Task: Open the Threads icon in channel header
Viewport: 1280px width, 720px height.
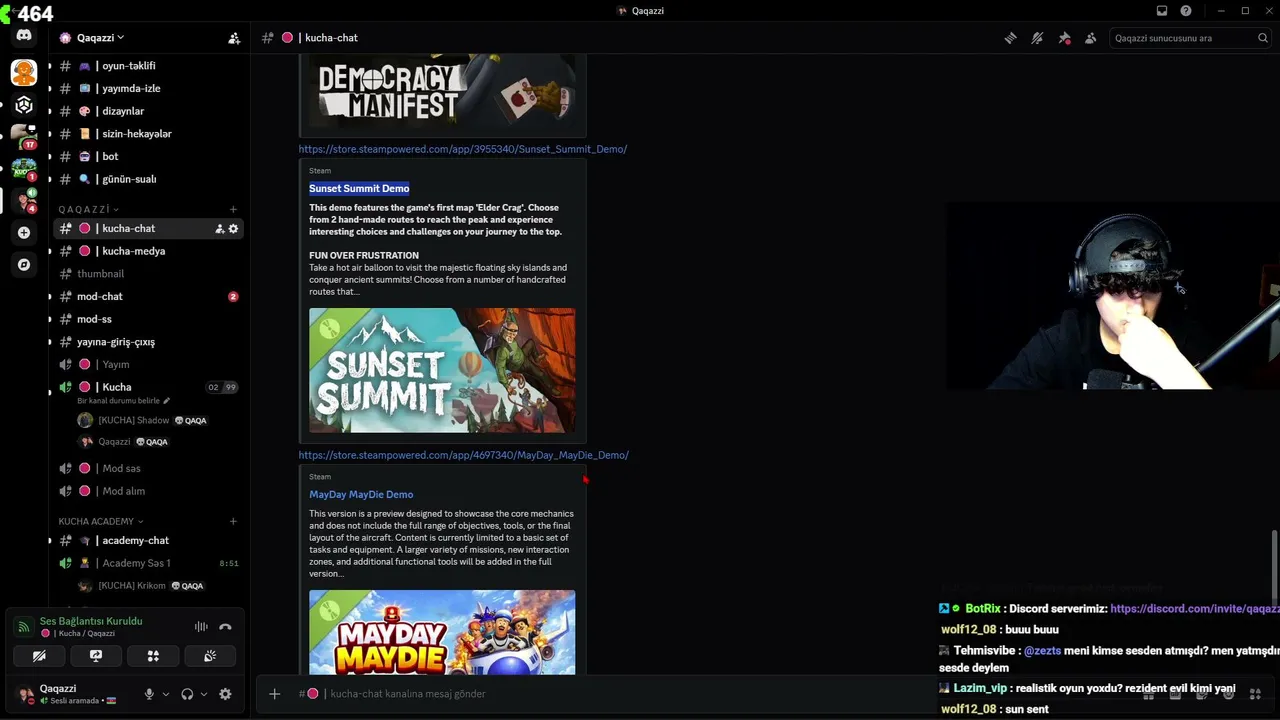Action: (x=1011, y=38)
